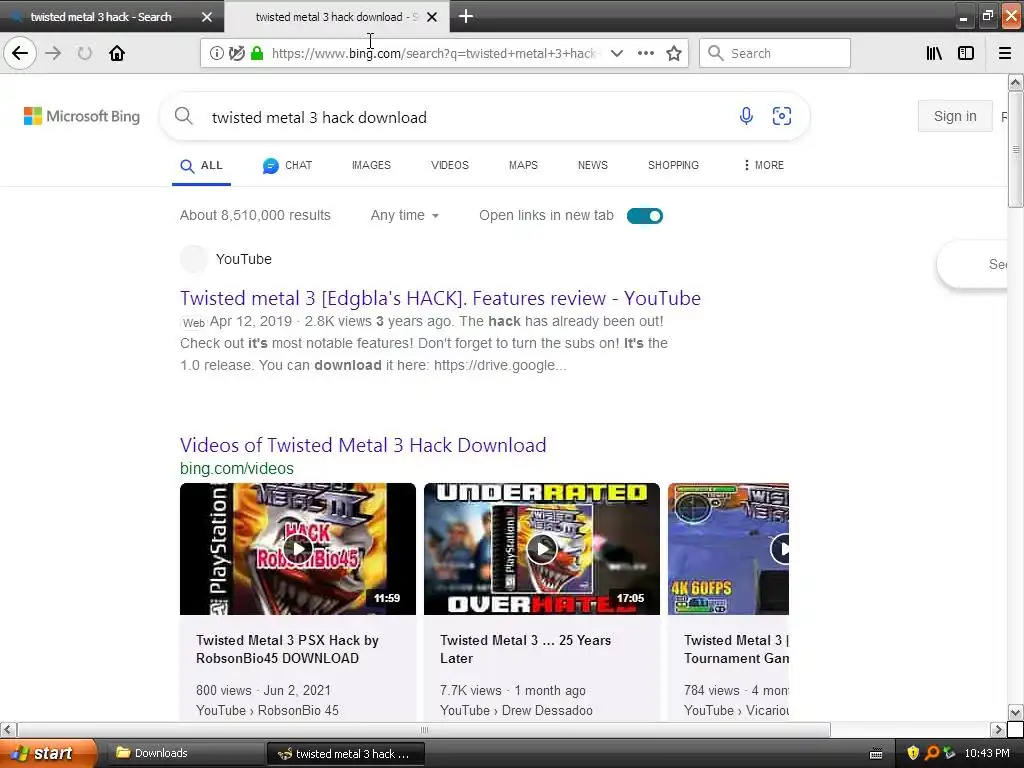
Task: Click the vertical scrollbar down arrow
Action: (x=1015, y=712)
